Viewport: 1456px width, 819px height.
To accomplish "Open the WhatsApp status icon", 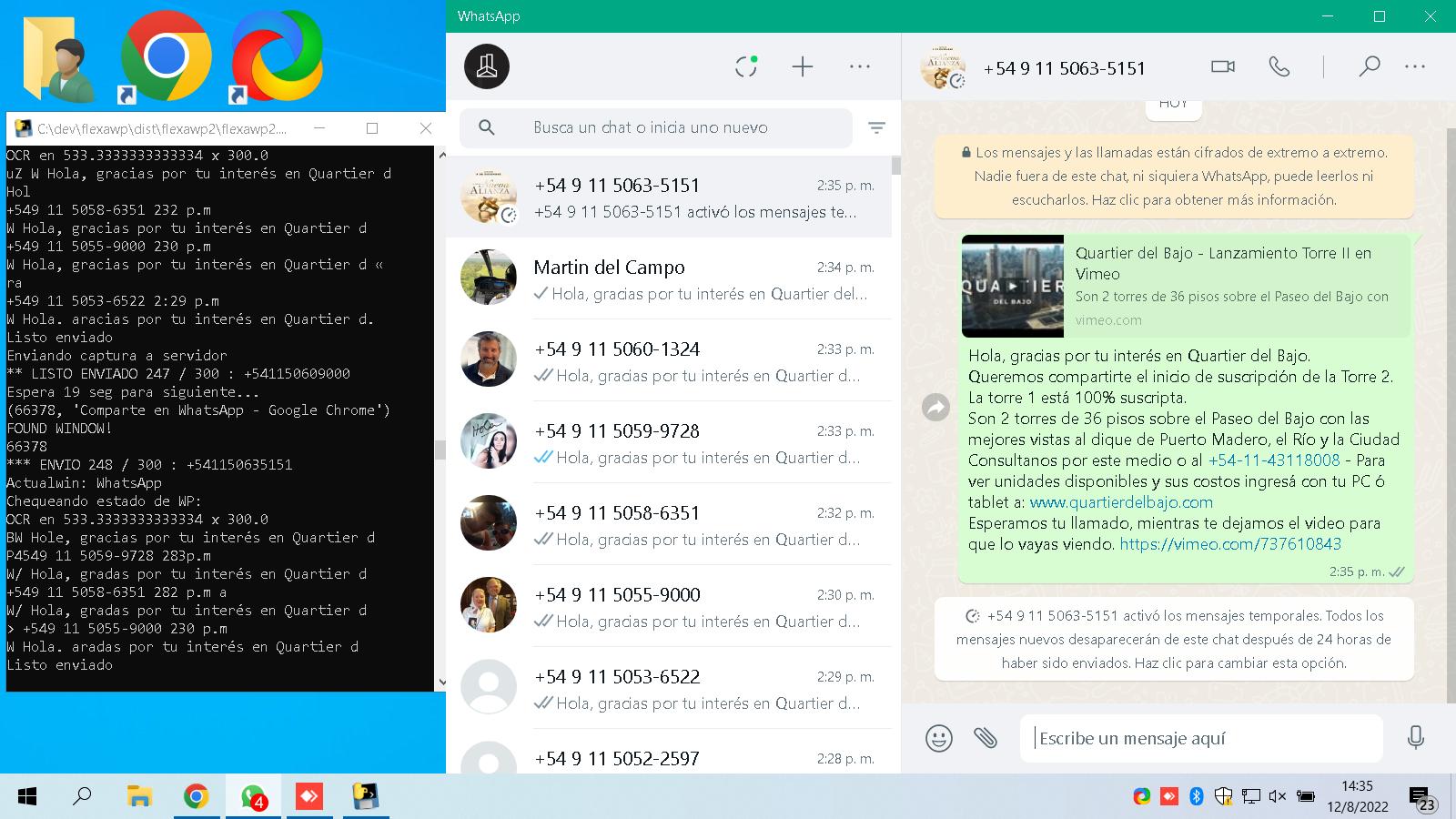I will (x=746, y=66).
